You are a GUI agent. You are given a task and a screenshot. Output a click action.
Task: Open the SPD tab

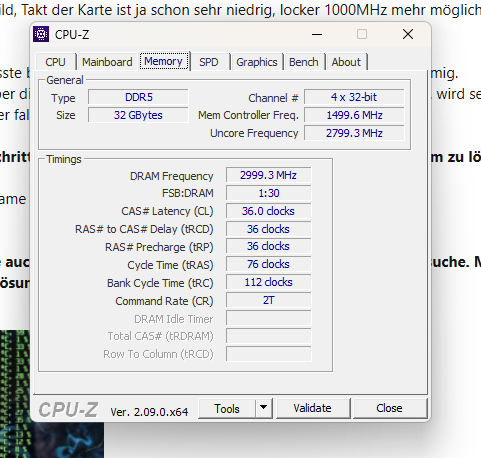209,62
